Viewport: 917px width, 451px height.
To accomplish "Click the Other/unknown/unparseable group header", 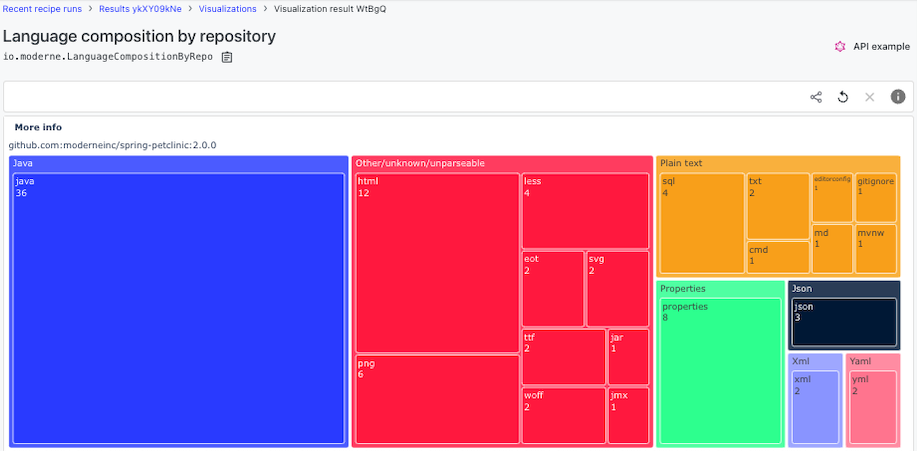I will tap(502, 163).
